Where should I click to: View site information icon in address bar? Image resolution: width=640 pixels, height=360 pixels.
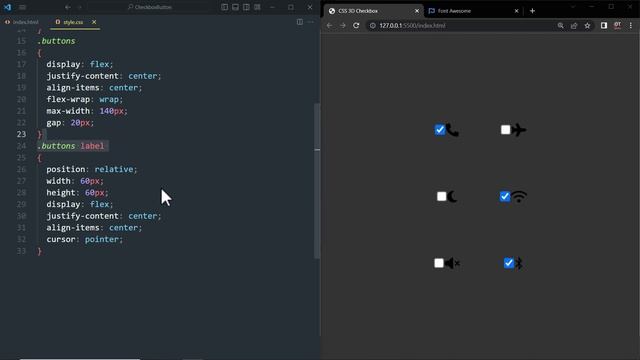click(x=372, y=26)
